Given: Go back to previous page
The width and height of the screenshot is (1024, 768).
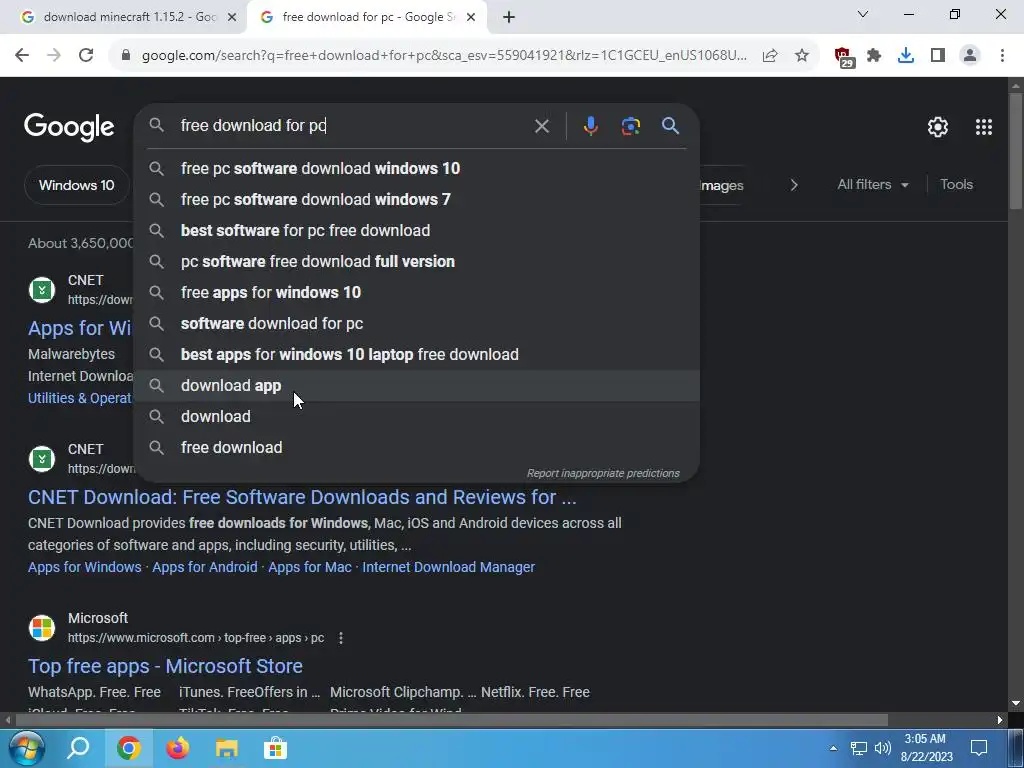Looking at the screenshot, I should (22, 55).
